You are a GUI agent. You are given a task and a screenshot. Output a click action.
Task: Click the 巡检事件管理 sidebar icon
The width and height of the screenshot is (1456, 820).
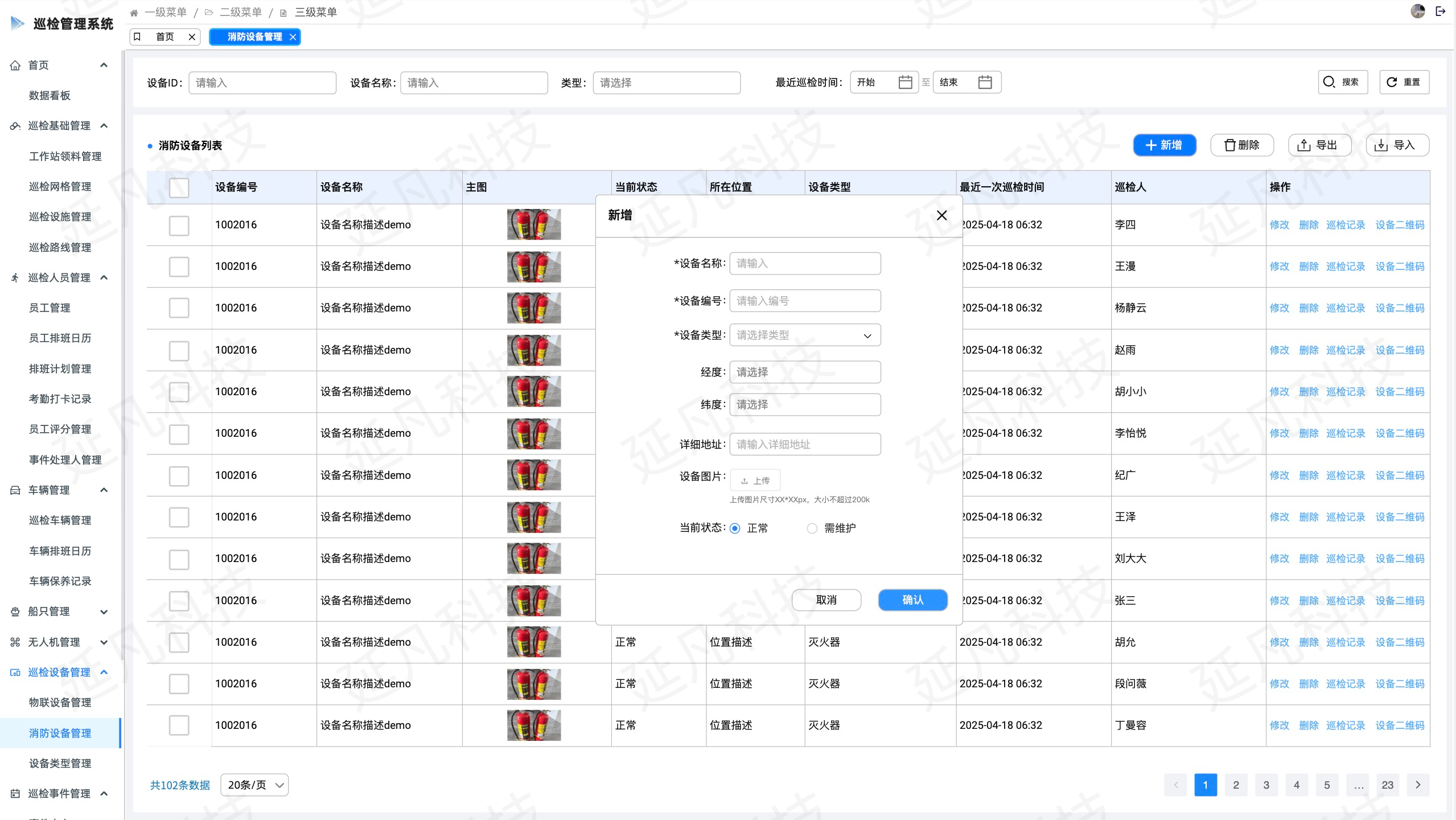(15, 793)
